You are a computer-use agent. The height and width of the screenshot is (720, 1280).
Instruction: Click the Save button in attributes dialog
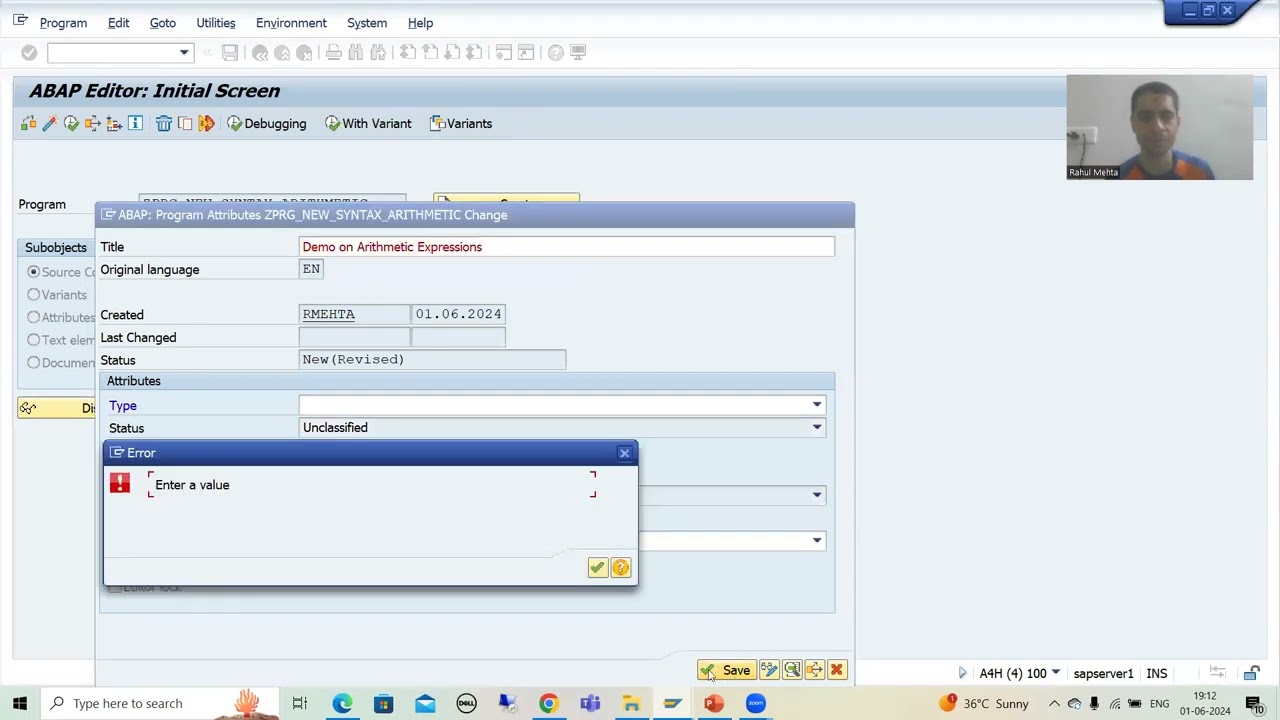pyautogui.click(x=726, y=670)
